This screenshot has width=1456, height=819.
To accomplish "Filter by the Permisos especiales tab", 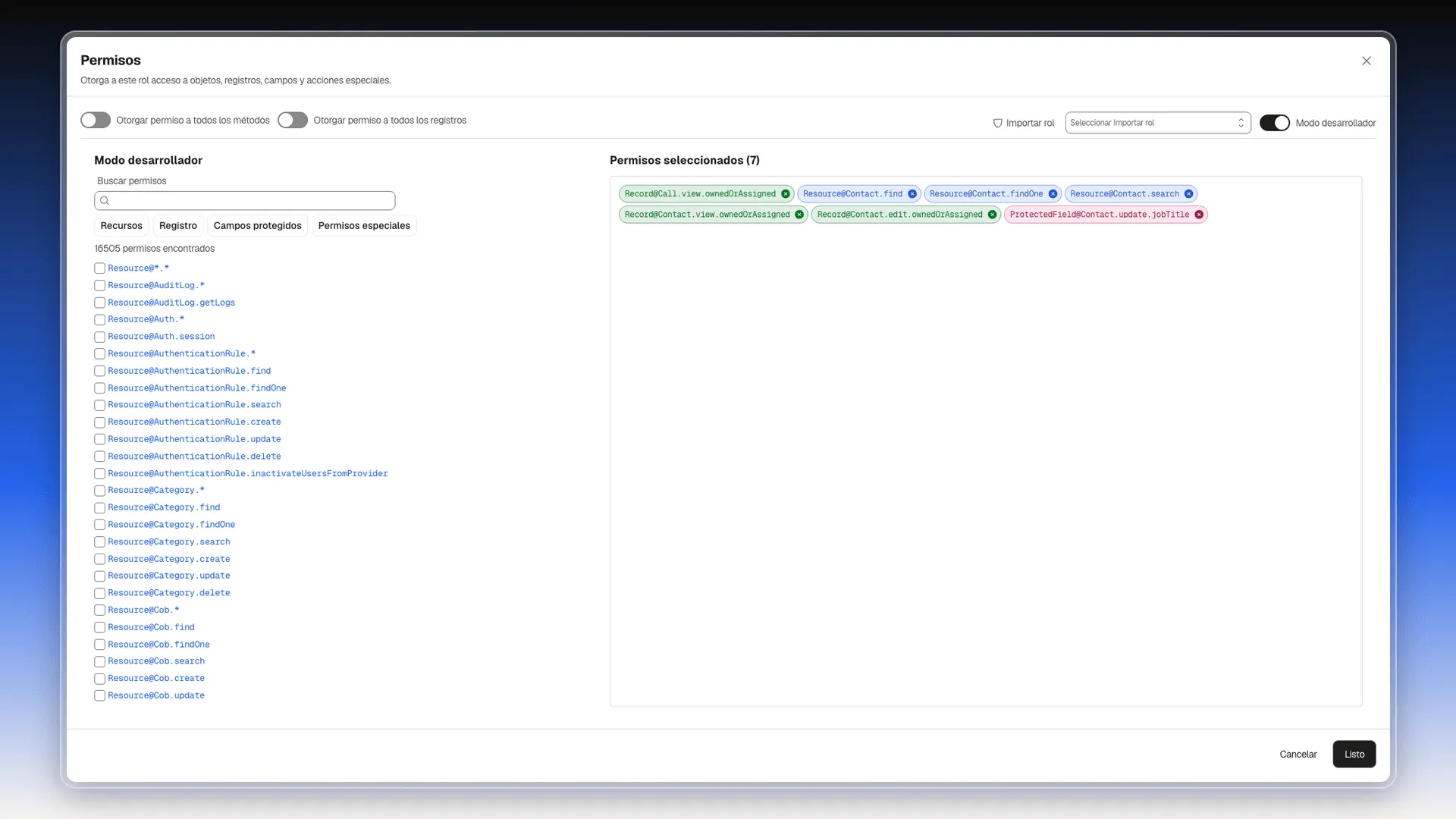I will (364, 226).
